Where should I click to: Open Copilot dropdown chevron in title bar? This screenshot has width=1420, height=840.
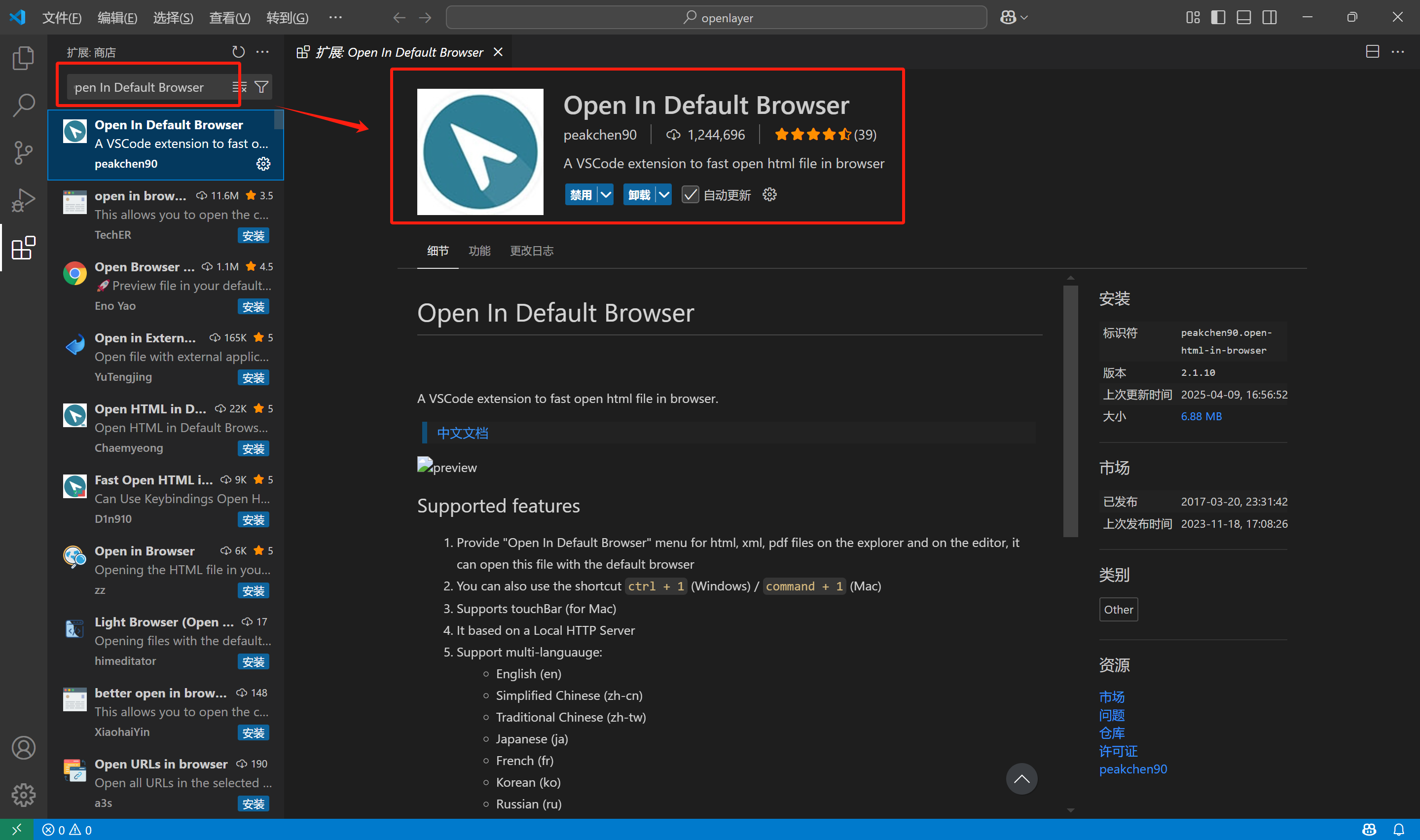pos(1024,18)
